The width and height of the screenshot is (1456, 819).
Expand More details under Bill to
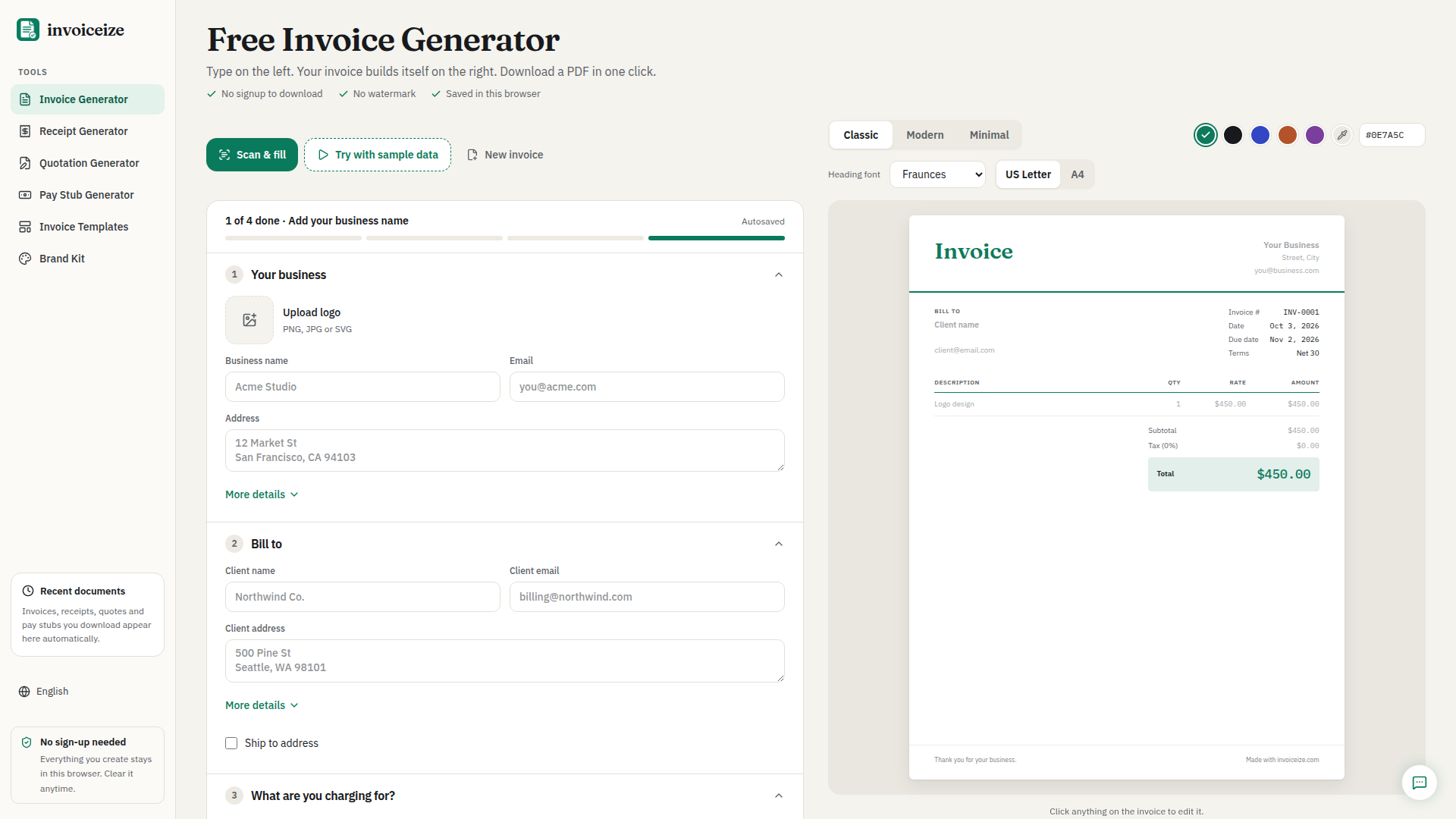pos(262,705)
